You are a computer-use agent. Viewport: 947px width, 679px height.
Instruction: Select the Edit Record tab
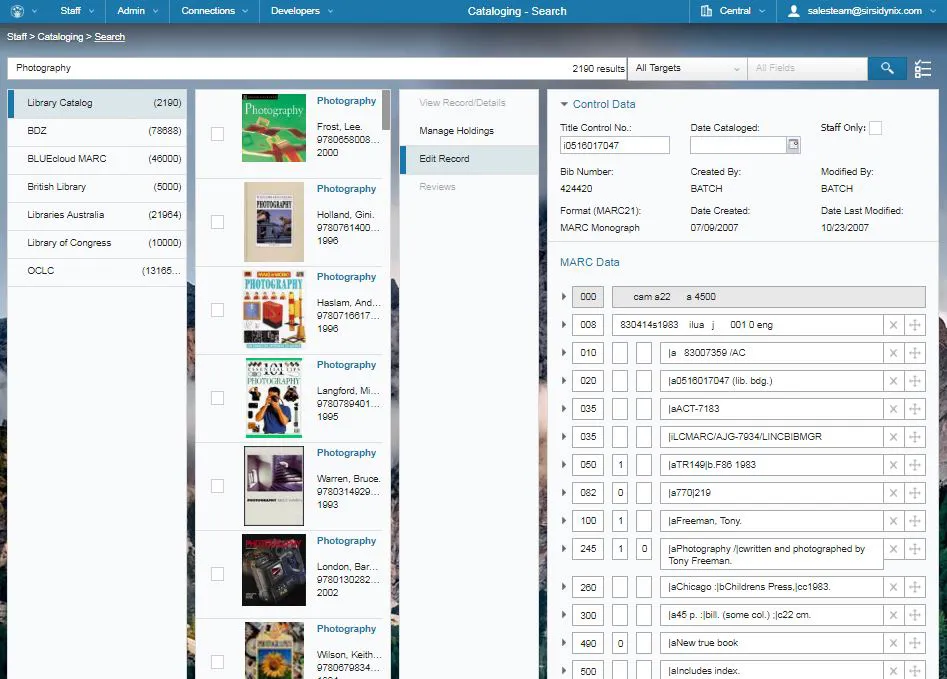(x=469, y=159)
